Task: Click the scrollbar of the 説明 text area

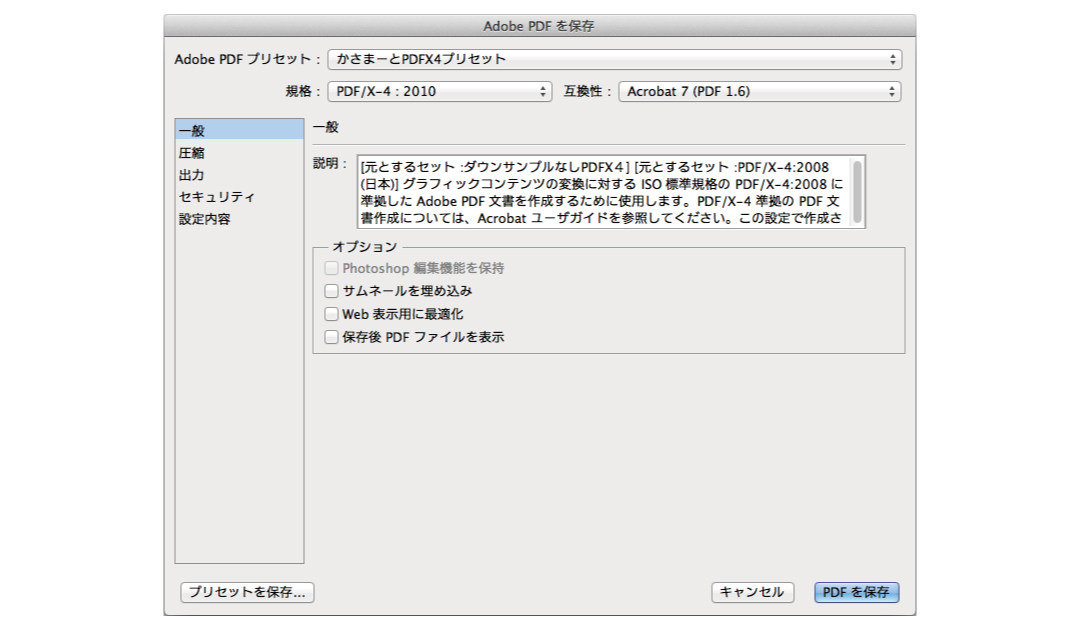Action: point(857,193)
